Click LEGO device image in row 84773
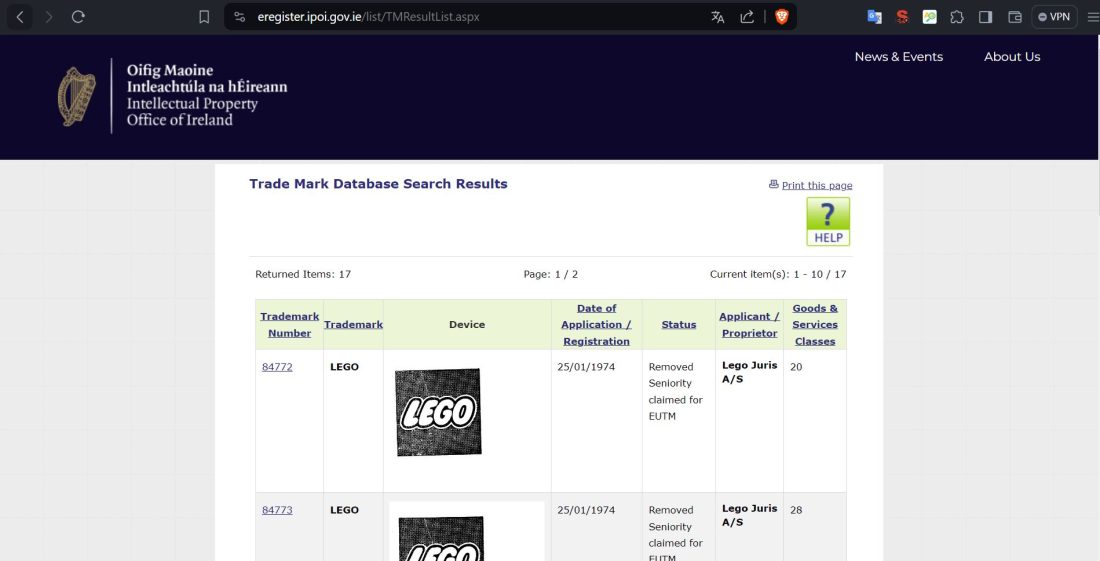This screenshot has height=561, width=1100. tap(441, 539)
